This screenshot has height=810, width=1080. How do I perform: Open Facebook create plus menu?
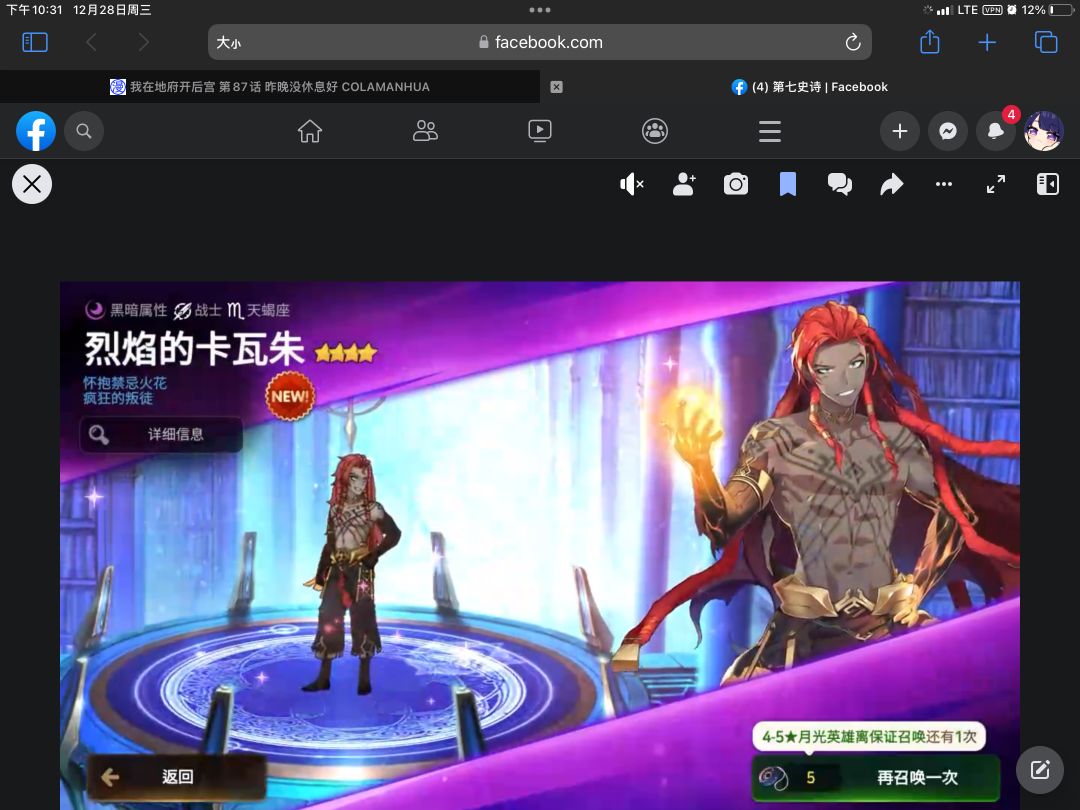[900, 131]
